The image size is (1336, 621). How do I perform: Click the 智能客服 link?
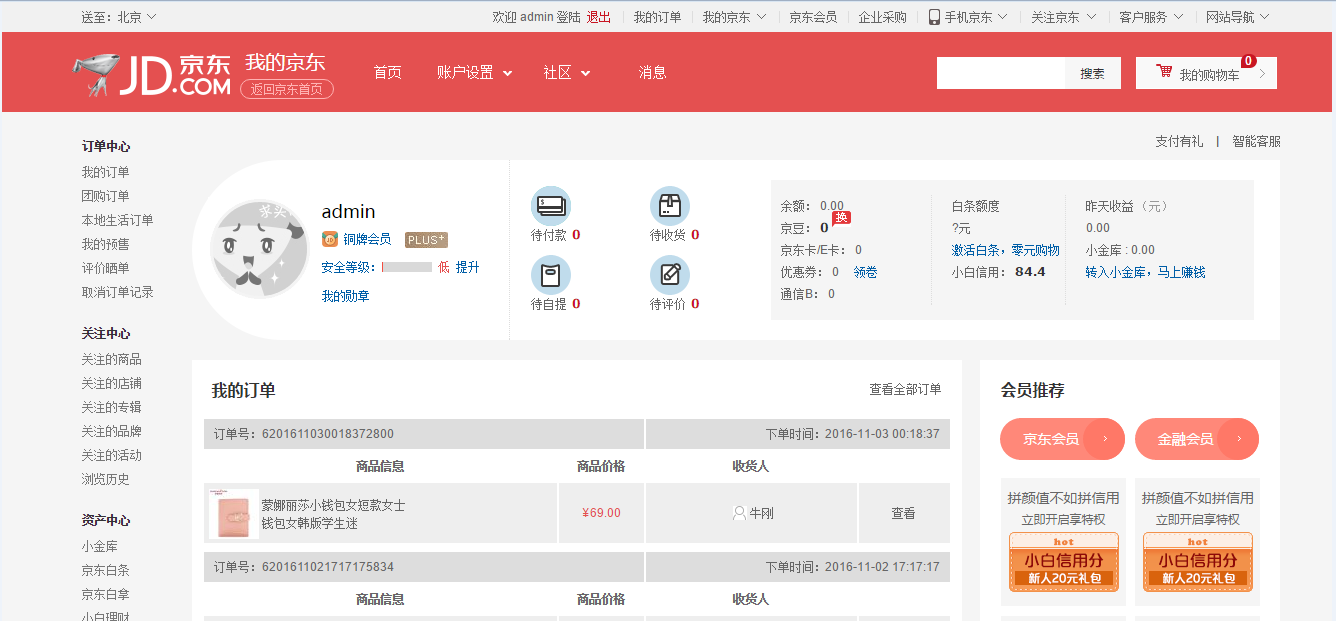[1256, 141]
